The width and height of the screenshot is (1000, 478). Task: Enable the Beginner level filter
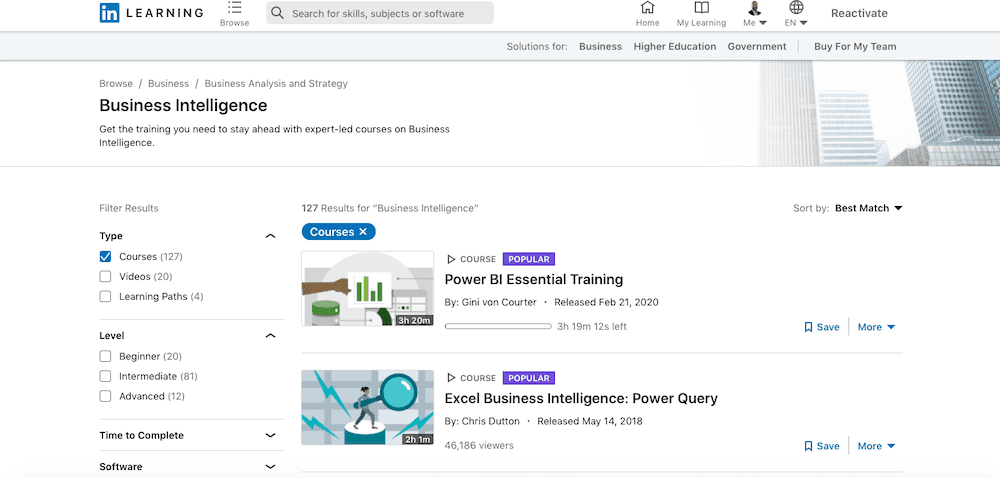105,356
